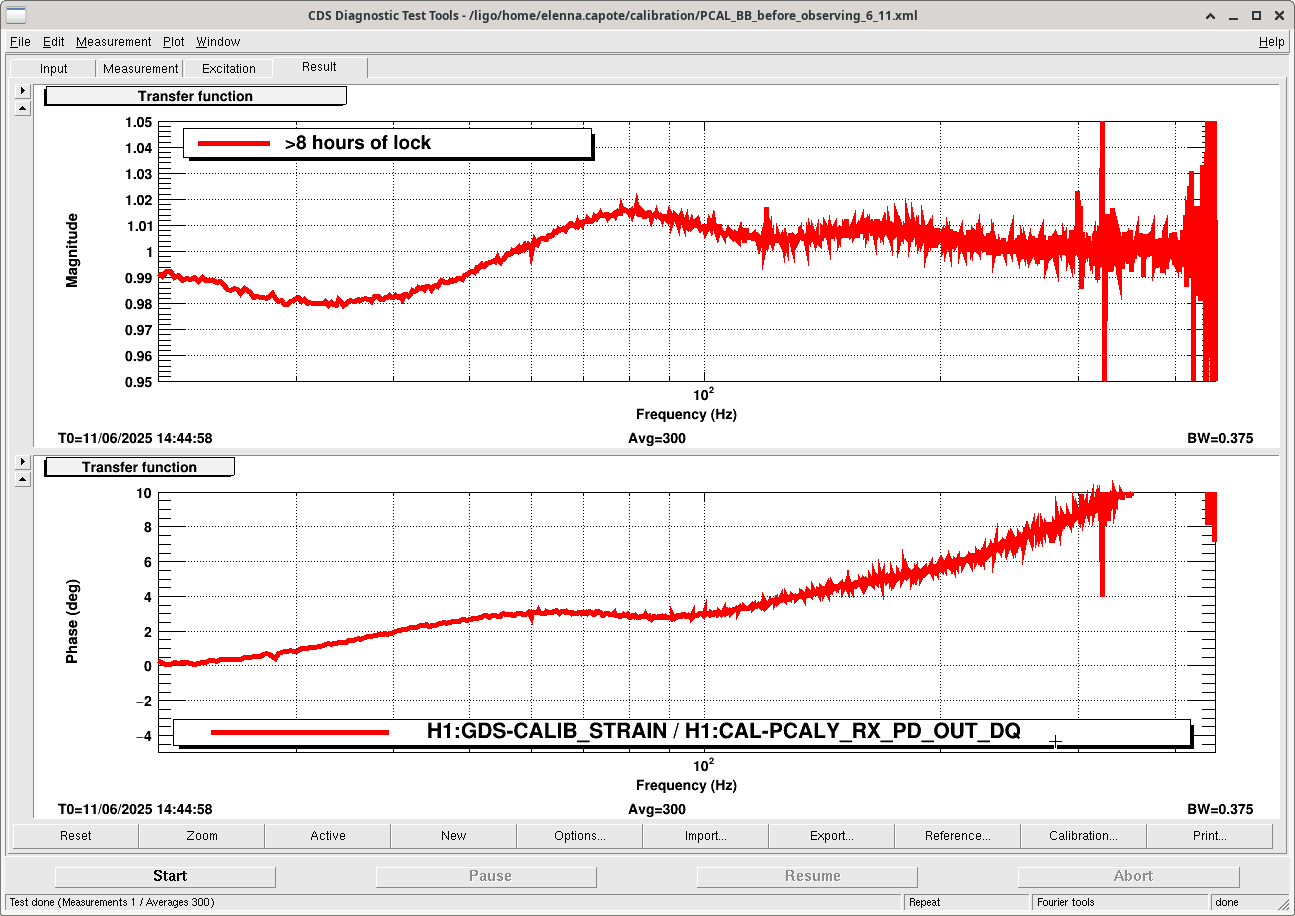The width and height of the screenshot is (1295, 916).
Task: Select the Result tab
Action: coord(319,67)
